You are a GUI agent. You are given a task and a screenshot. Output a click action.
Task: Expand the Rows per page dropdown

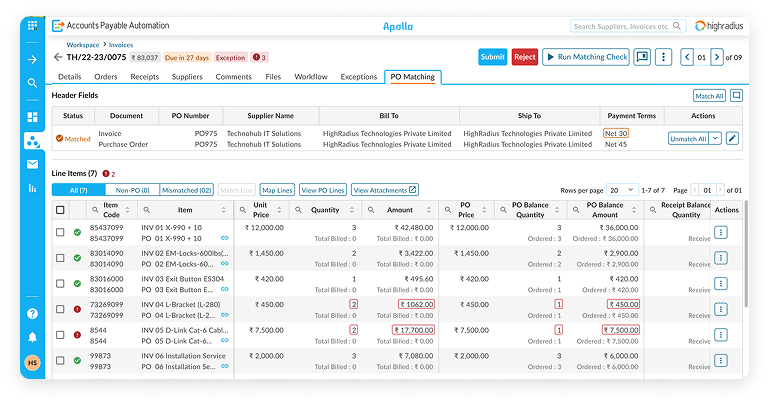621,190
